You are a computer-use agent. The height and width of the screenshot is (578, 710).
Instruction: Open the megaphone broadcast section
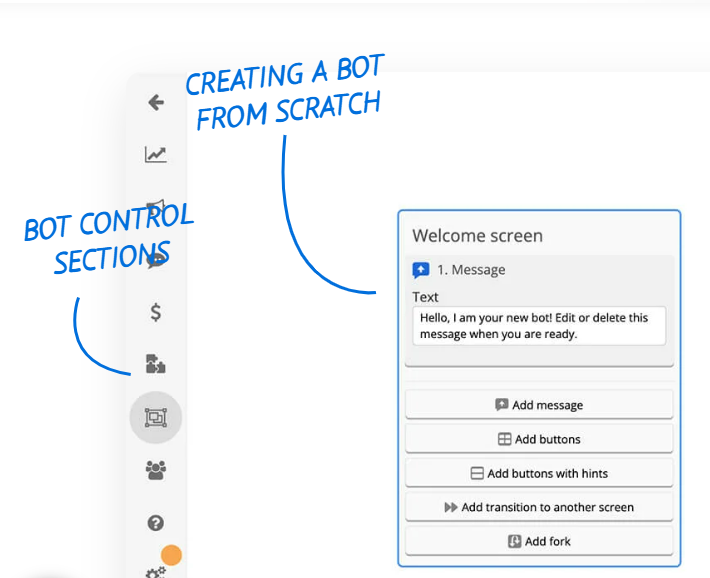click(156, 207)
